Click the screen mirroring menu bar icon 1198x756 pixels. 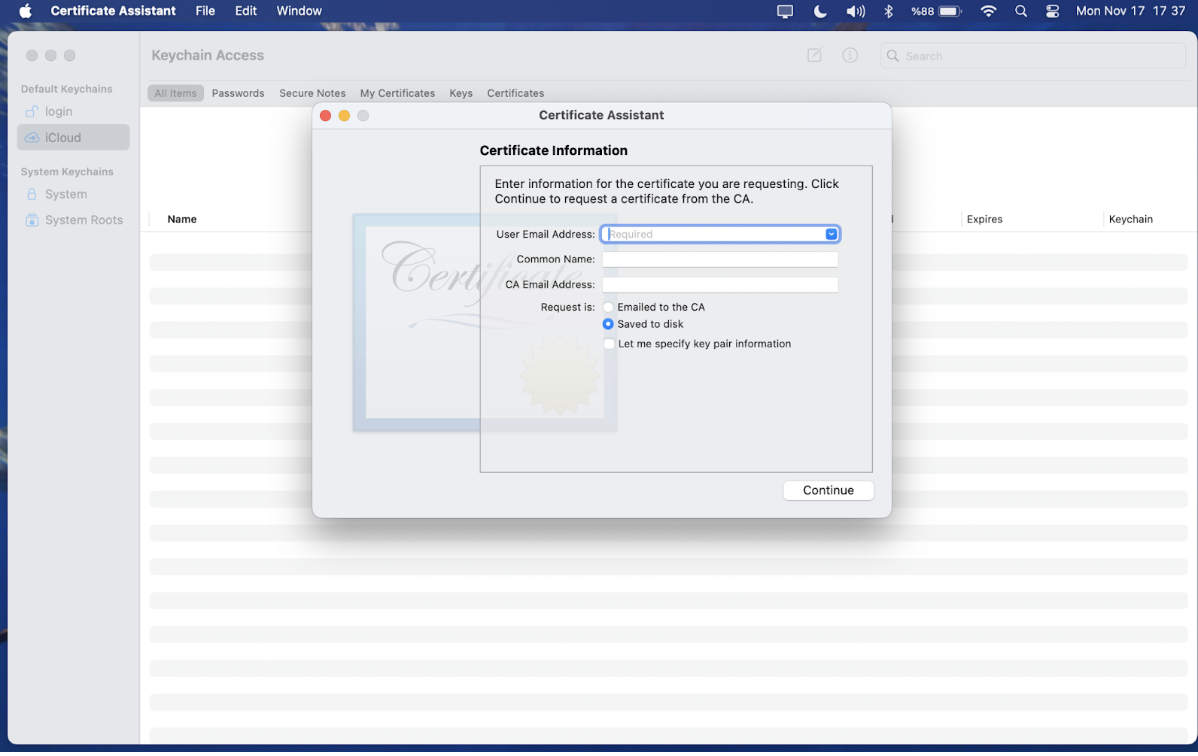pyautogui.click(x=785, y=11)
